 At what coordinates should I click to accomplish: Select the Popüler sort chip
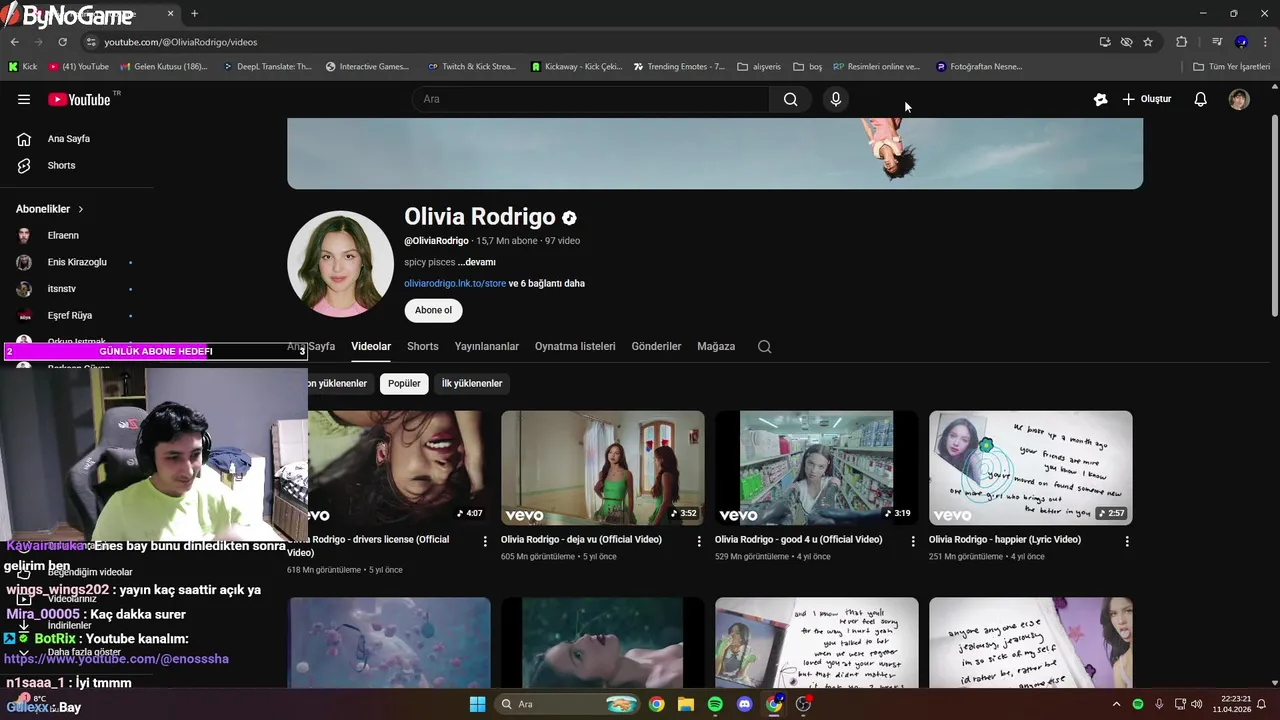coord(404,383)
